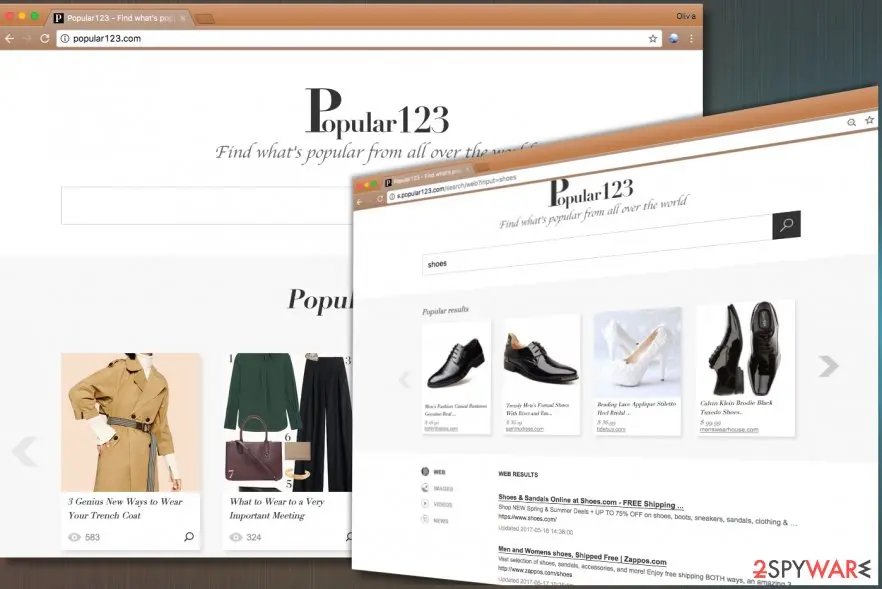Screen dimensions: 882x589
Task: Select the Popular123 tab in the front window
Action: (428, 176)
